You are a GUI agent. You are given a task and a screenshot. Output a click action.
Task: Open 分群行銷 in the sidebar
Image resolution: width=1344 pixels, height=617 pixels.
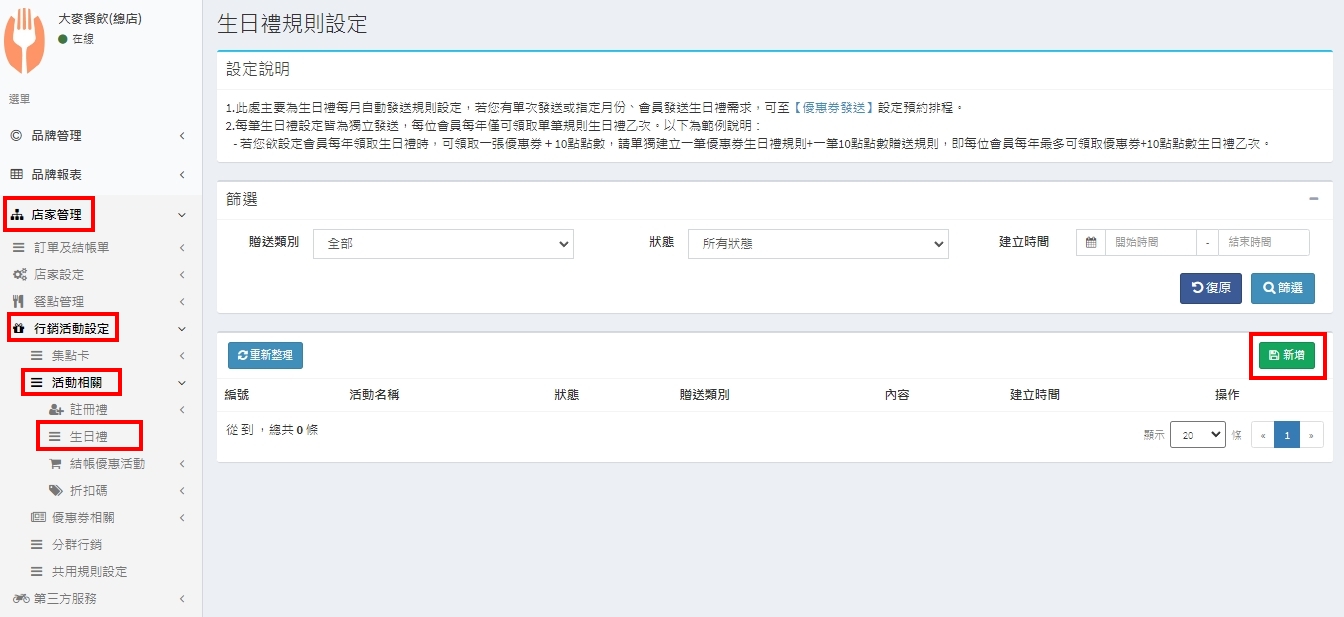[76, 545]
